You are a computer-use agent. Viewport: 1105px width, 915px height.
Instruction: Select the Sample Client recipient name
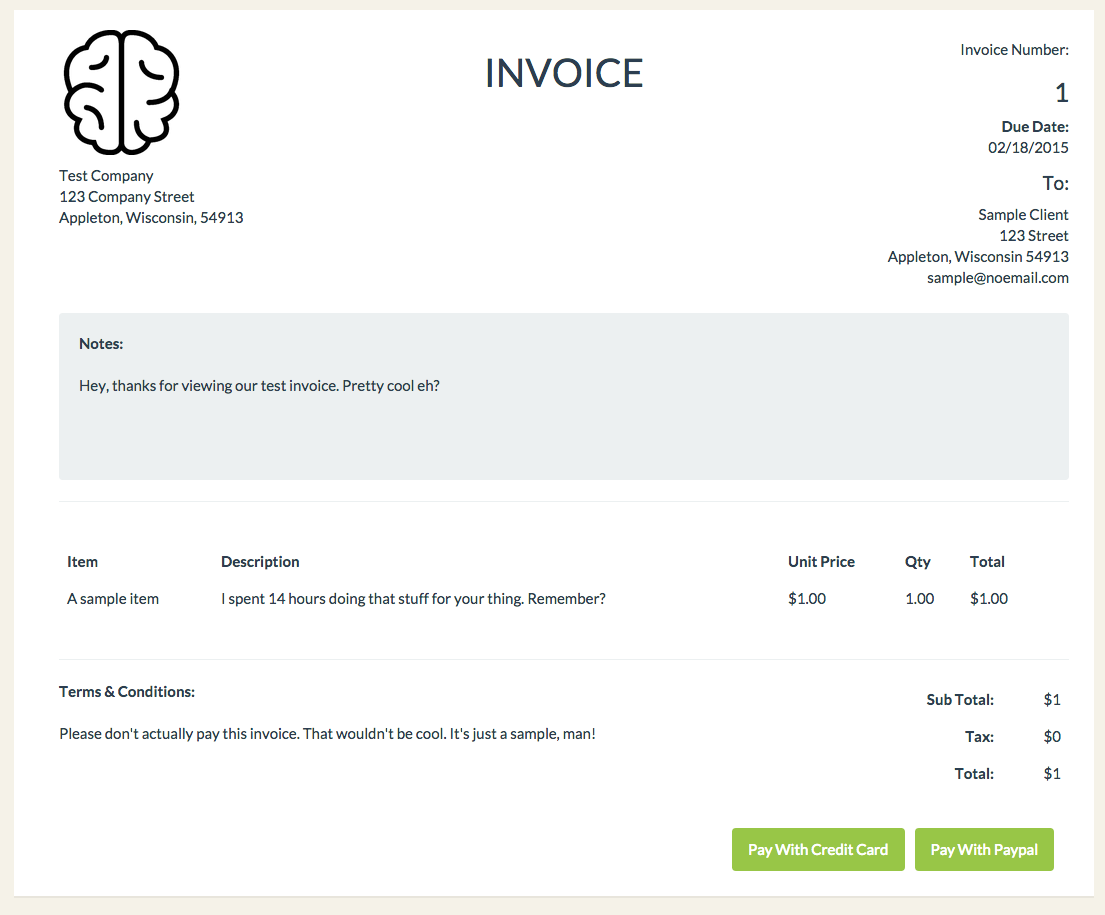[x=1023, y=214]
